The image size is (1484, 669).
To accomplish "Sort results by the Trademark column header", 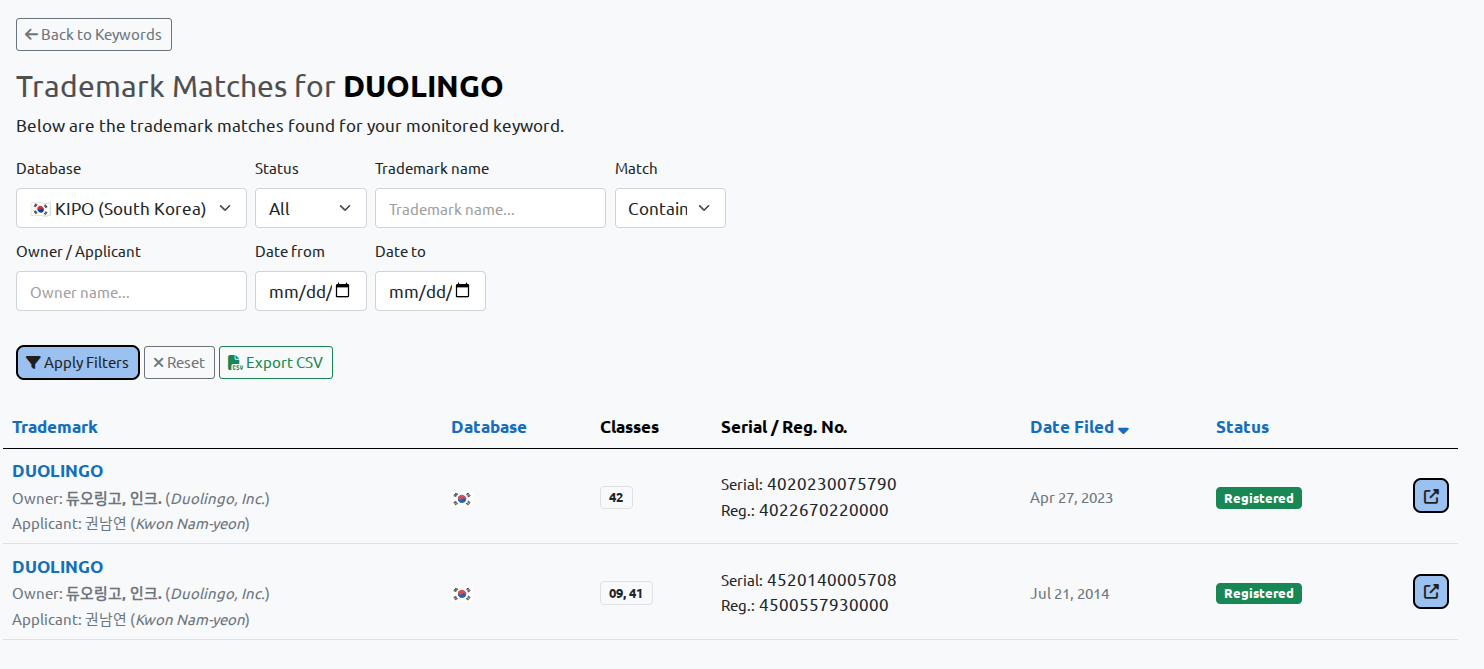I will 55,427.
